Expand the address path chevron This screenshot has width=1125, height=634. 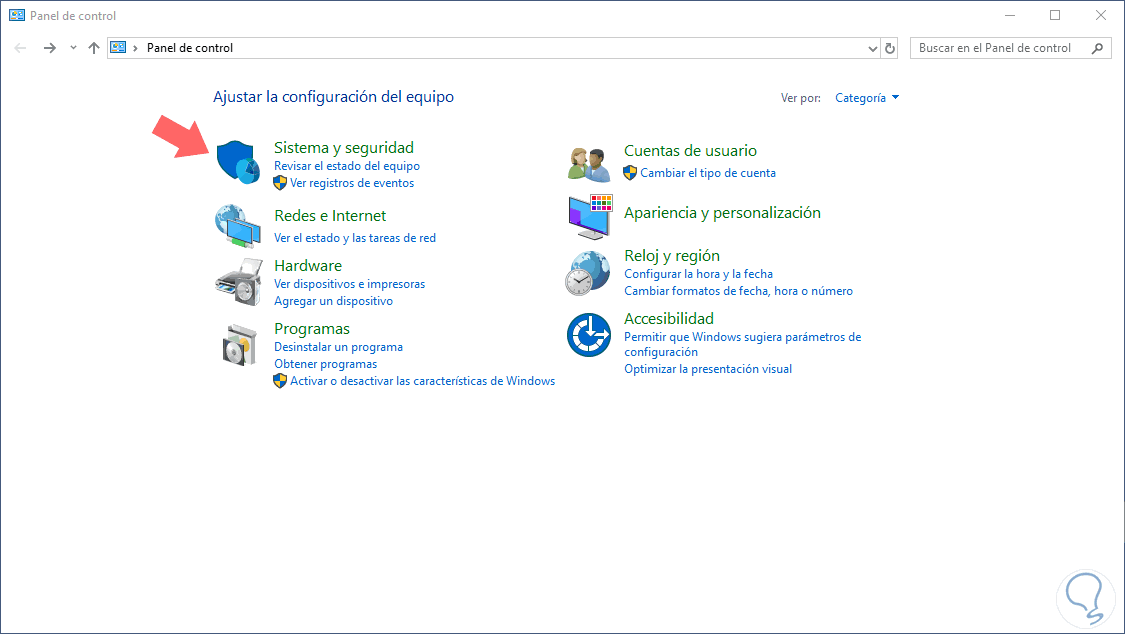[x=135, y=48]
